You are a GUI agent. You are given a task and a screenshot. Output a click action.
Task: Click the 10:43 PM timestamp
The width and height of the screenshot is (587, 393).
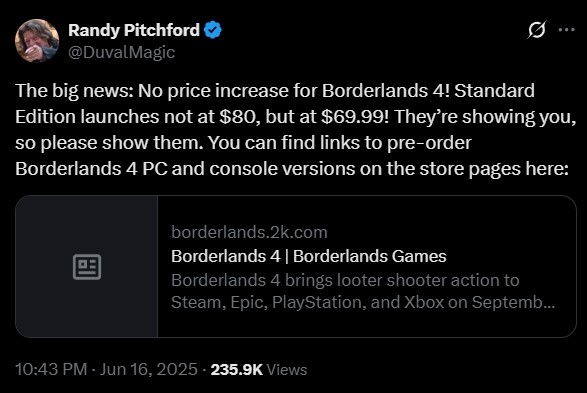coord(51,369)
